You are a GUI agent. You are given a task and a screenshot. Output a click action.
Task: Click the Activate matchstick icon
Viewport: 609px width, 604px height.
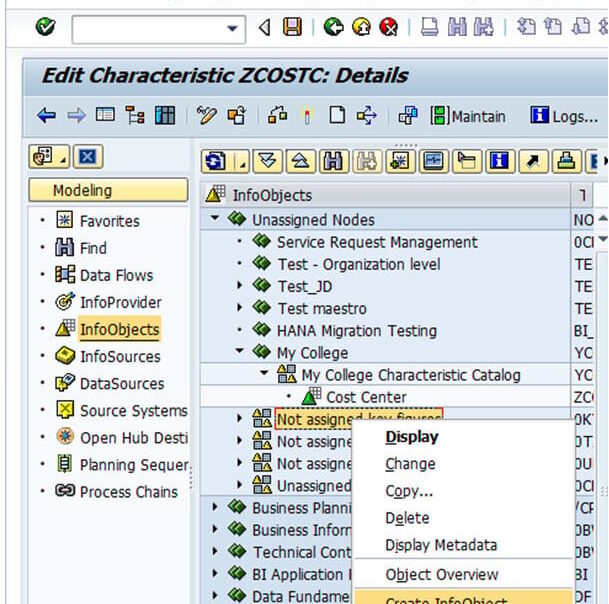click(x=307, y=116)
